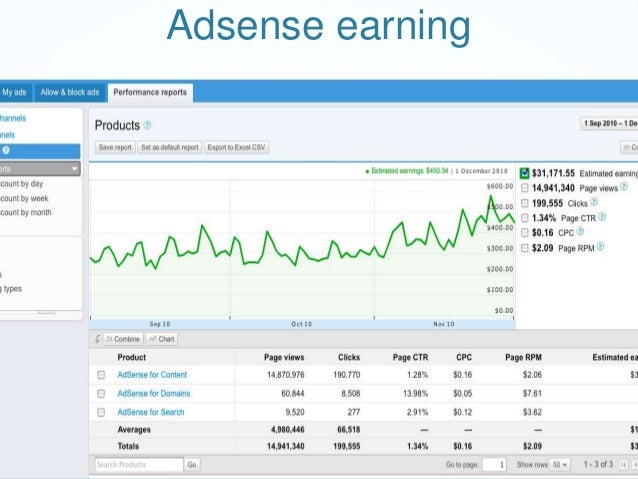
Task: Select the AdSense for Search row checkbox
Action: [x=101, y=412]
